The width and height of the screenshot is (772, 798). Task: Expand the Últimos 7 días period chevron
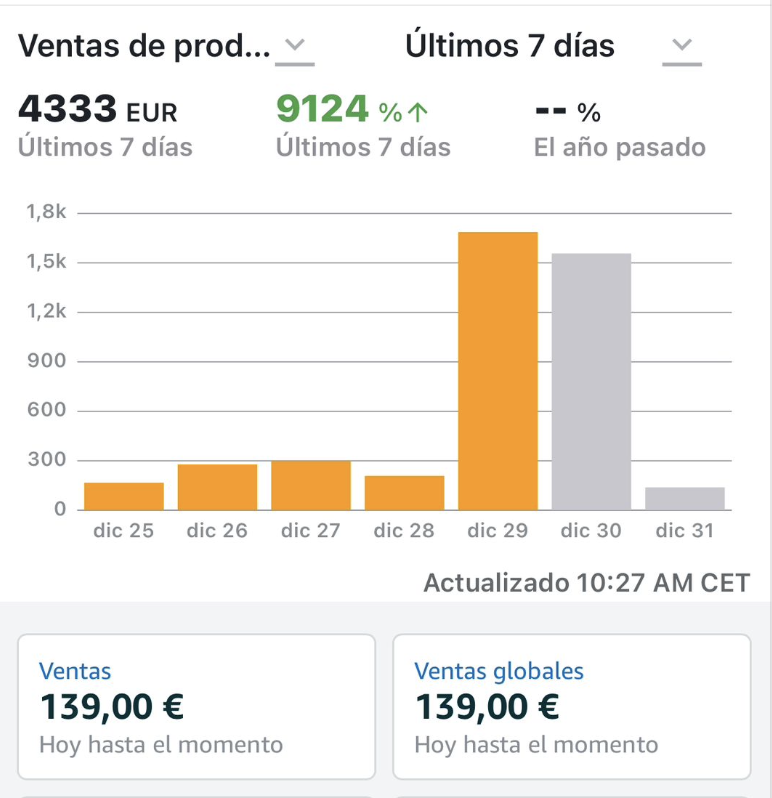coord(681,46)
